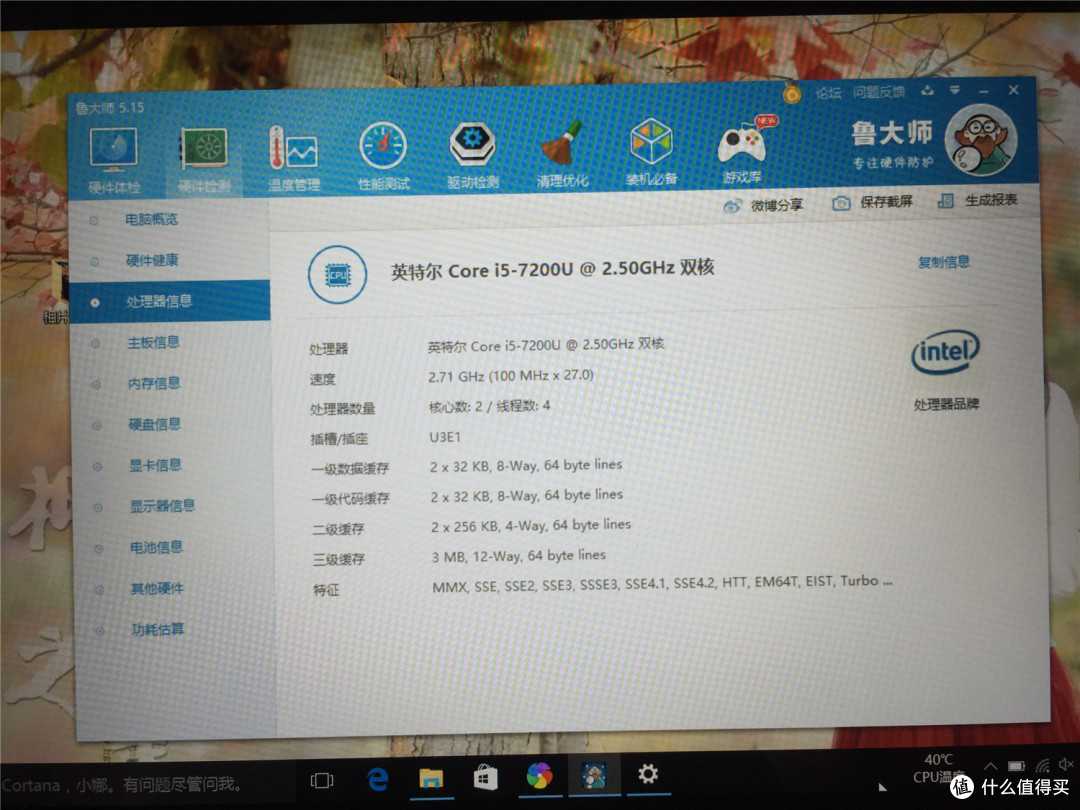
Task: Select 功耗估算 in sidebar
Action: coord(158,630)
